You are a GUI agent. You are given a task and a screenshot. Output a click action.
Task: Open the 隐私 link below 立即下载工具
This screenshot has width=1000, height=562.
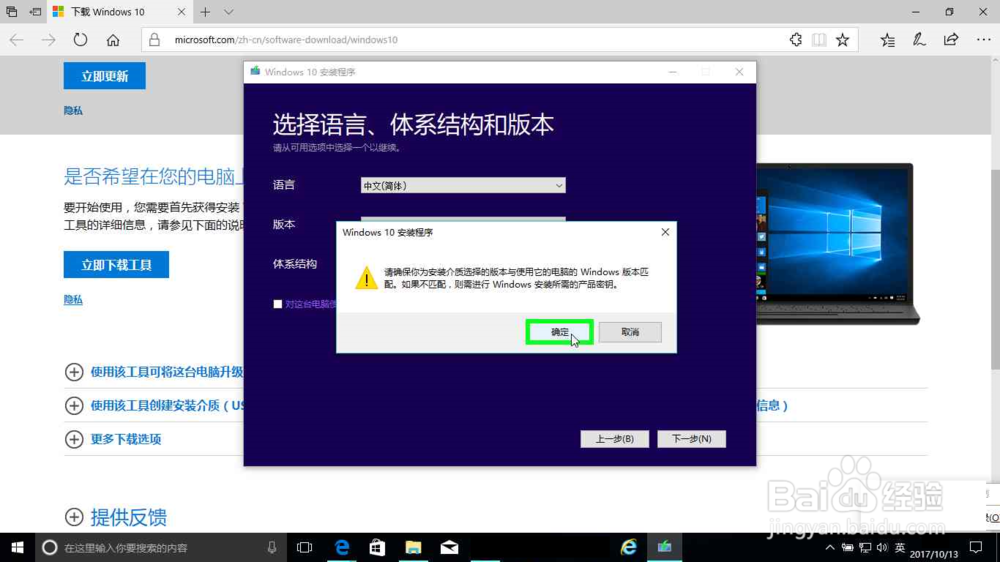(x=73, y=299)
